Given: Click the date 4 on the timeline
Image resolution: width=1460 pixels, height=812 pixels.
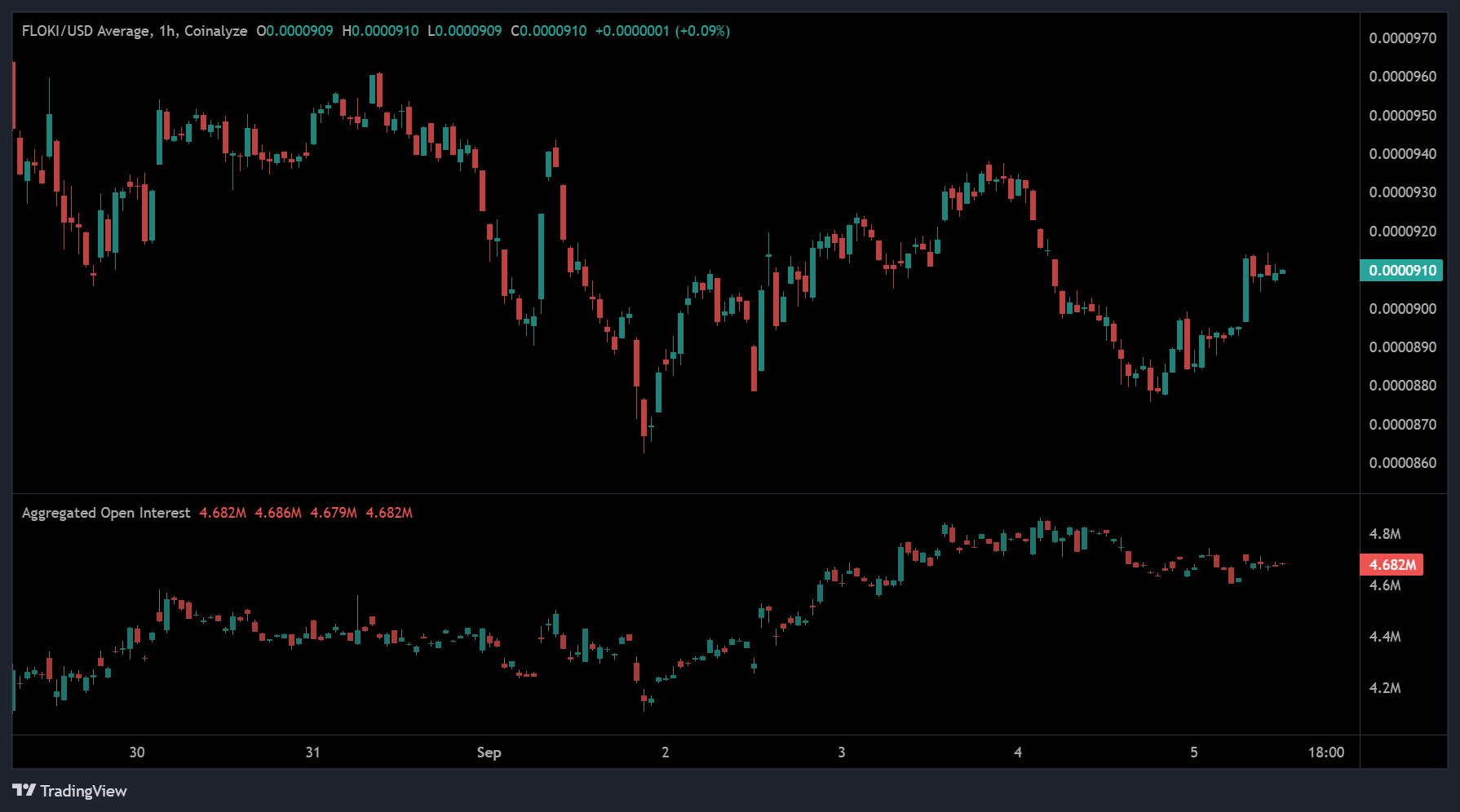Looking at the screenshot, I should [x=1018, y=752].
